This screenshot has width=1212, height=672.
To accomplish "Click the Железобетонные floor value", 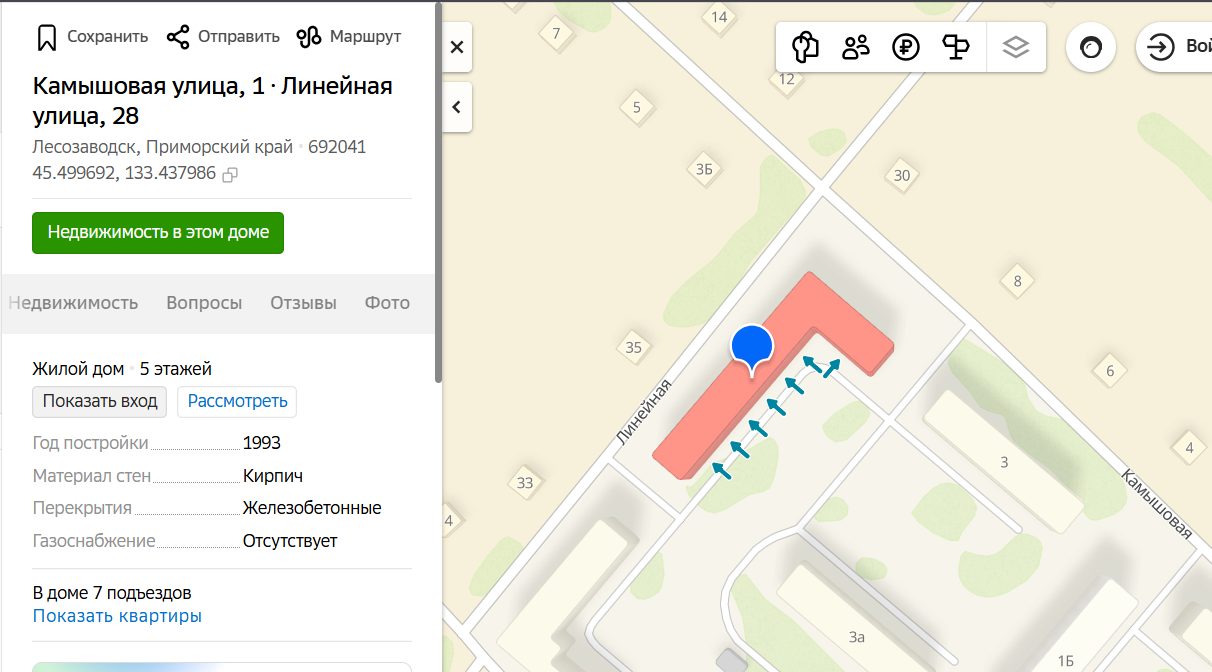I will pyautogui.click(x=312, y=508).
